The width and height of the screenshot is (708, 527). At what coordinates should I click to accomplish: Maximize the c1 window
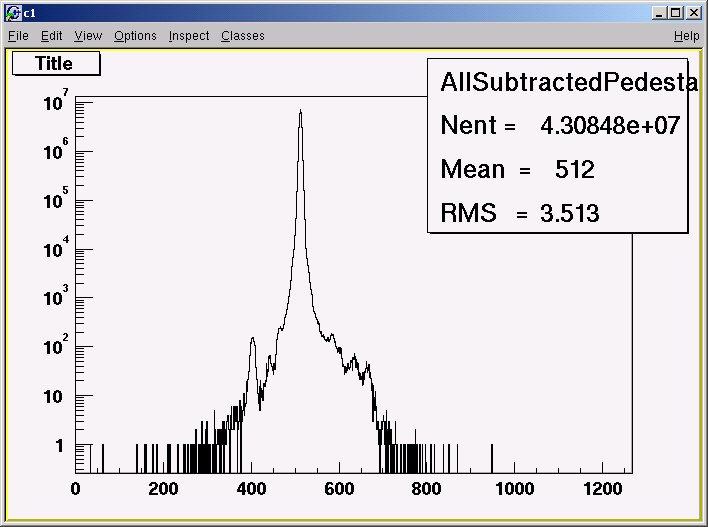click(675, 13)
